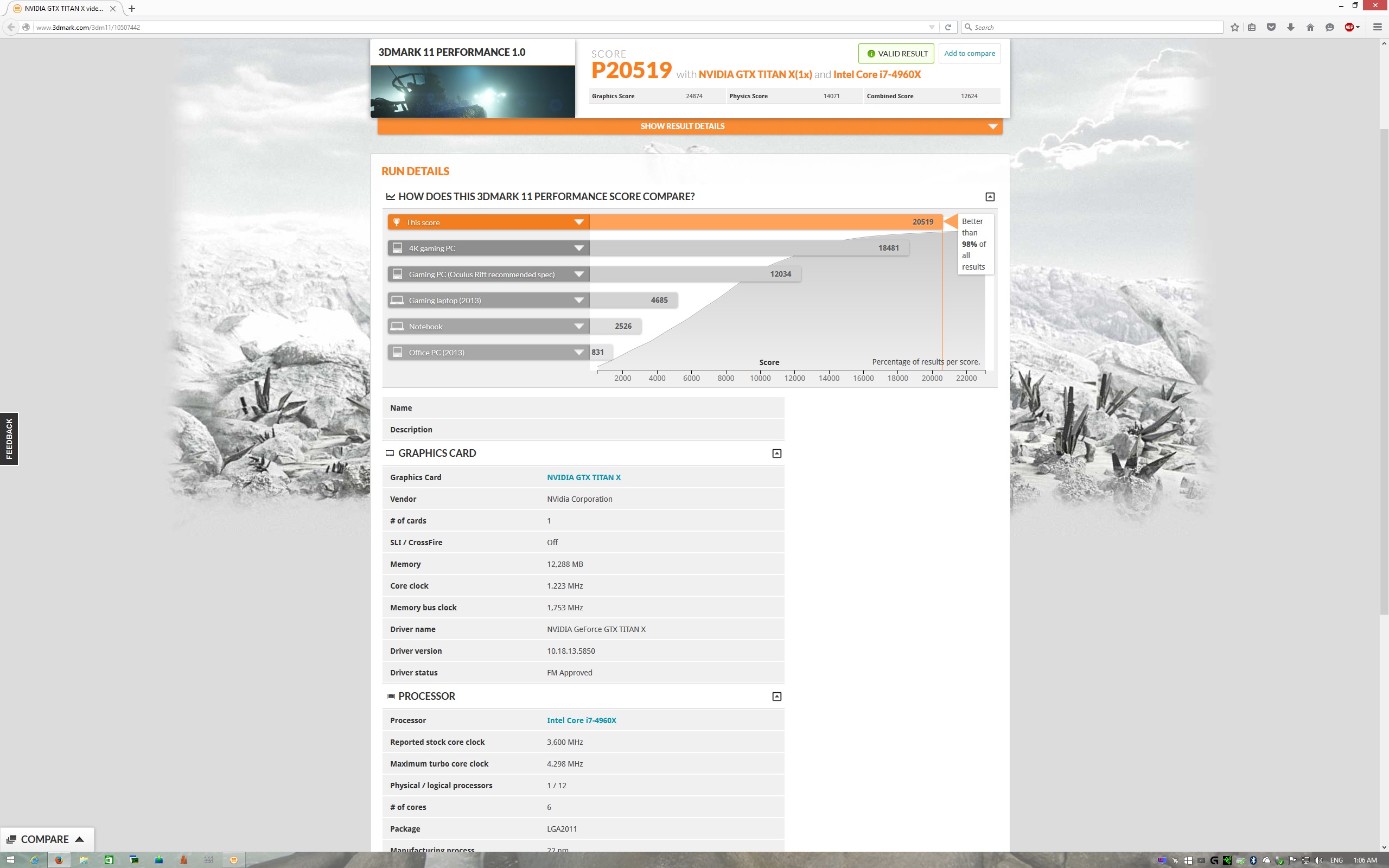Open the downloads arrow icon
The width and height of the screenshot is (1389, 868).
tap(1290, 27)
